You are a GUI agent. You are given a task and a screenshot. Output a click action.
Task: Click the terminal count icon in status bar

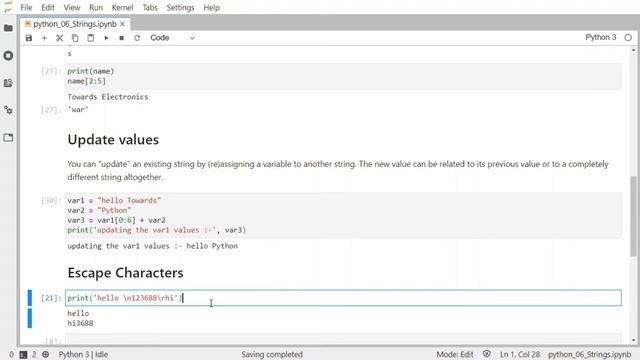coord(23,354)
